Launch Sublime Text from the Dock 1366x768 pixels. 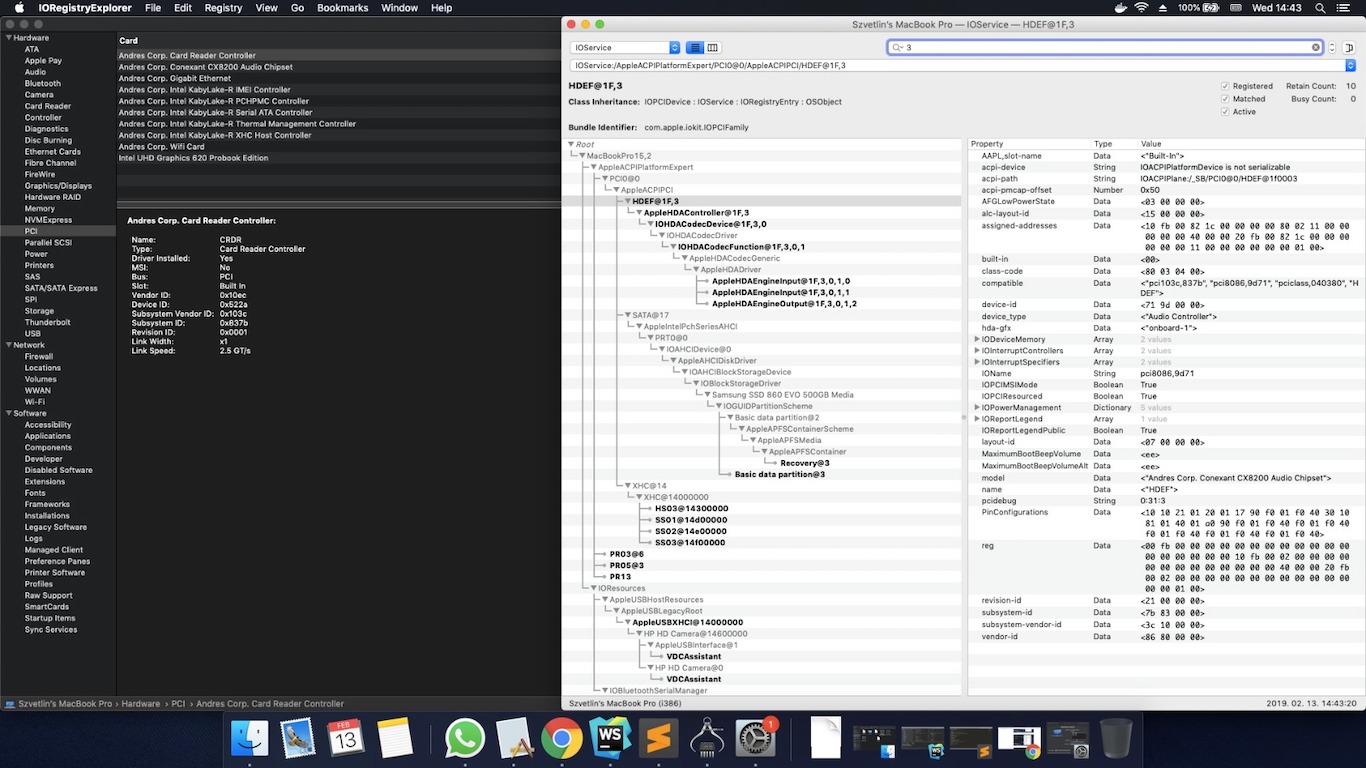pos(659,739)
